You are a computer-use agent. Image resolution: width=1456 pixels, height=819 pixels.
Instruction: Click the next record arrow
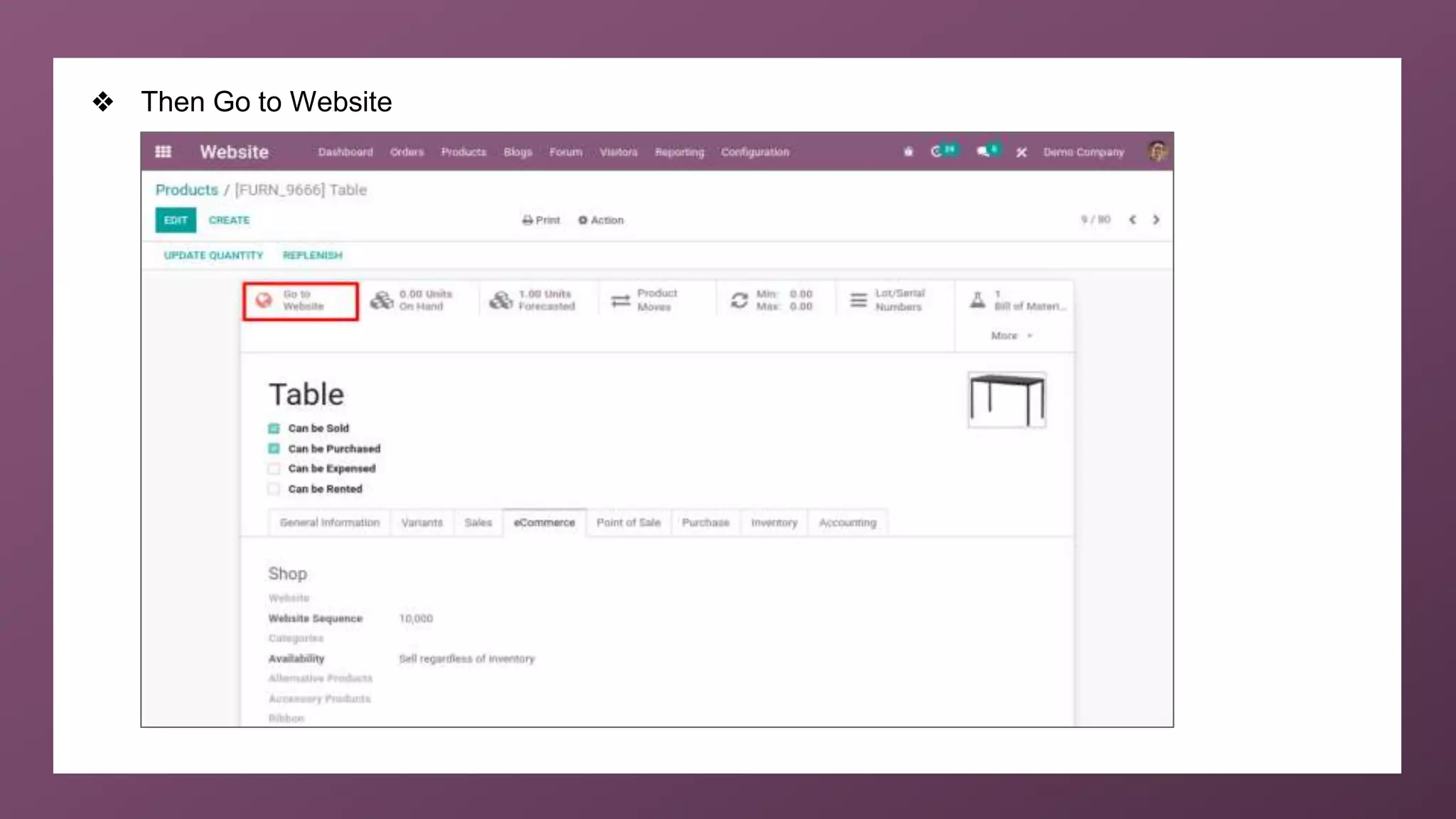click(1156, 220)
